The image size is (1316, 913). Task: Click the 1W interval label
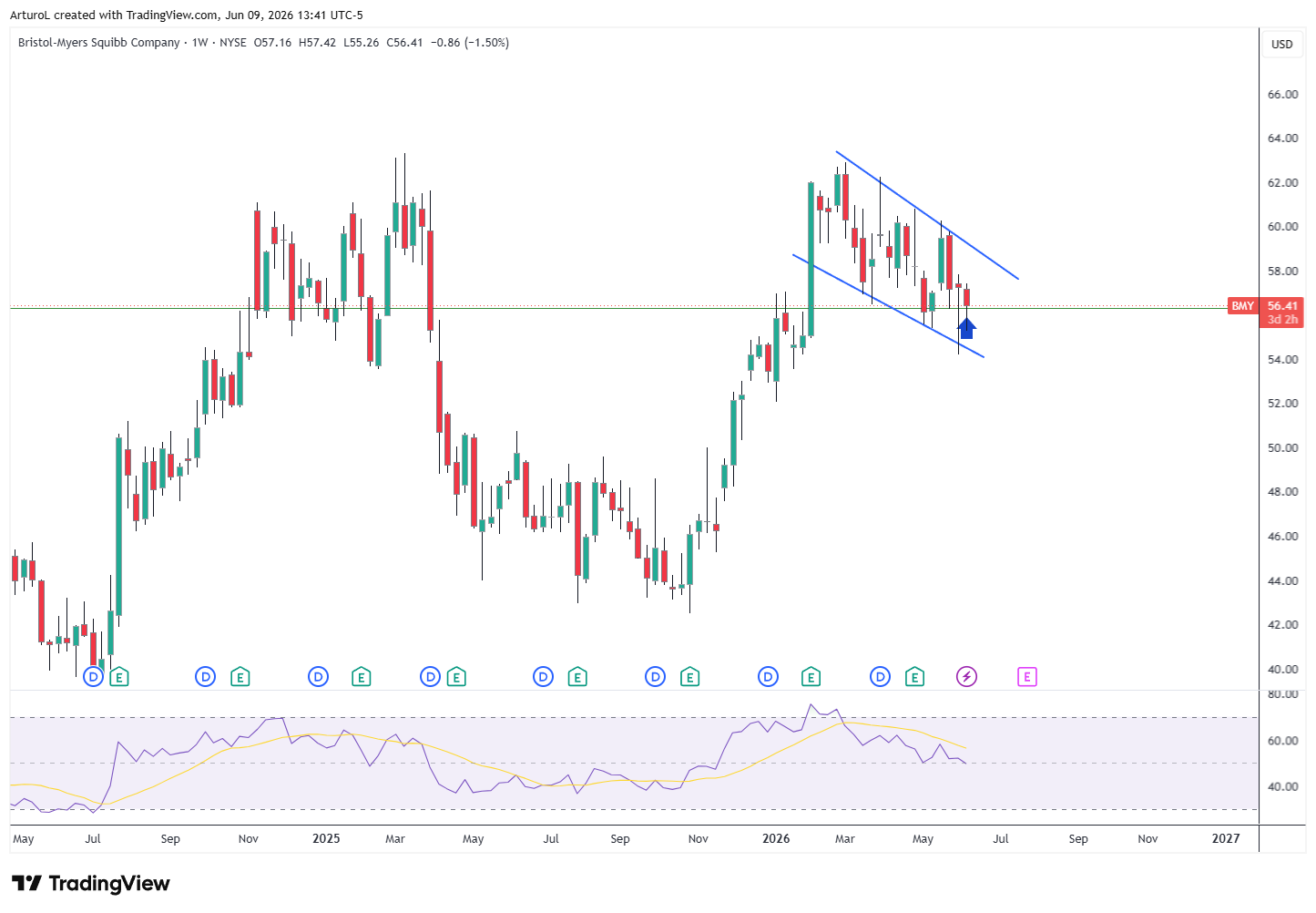click(199, 43)
